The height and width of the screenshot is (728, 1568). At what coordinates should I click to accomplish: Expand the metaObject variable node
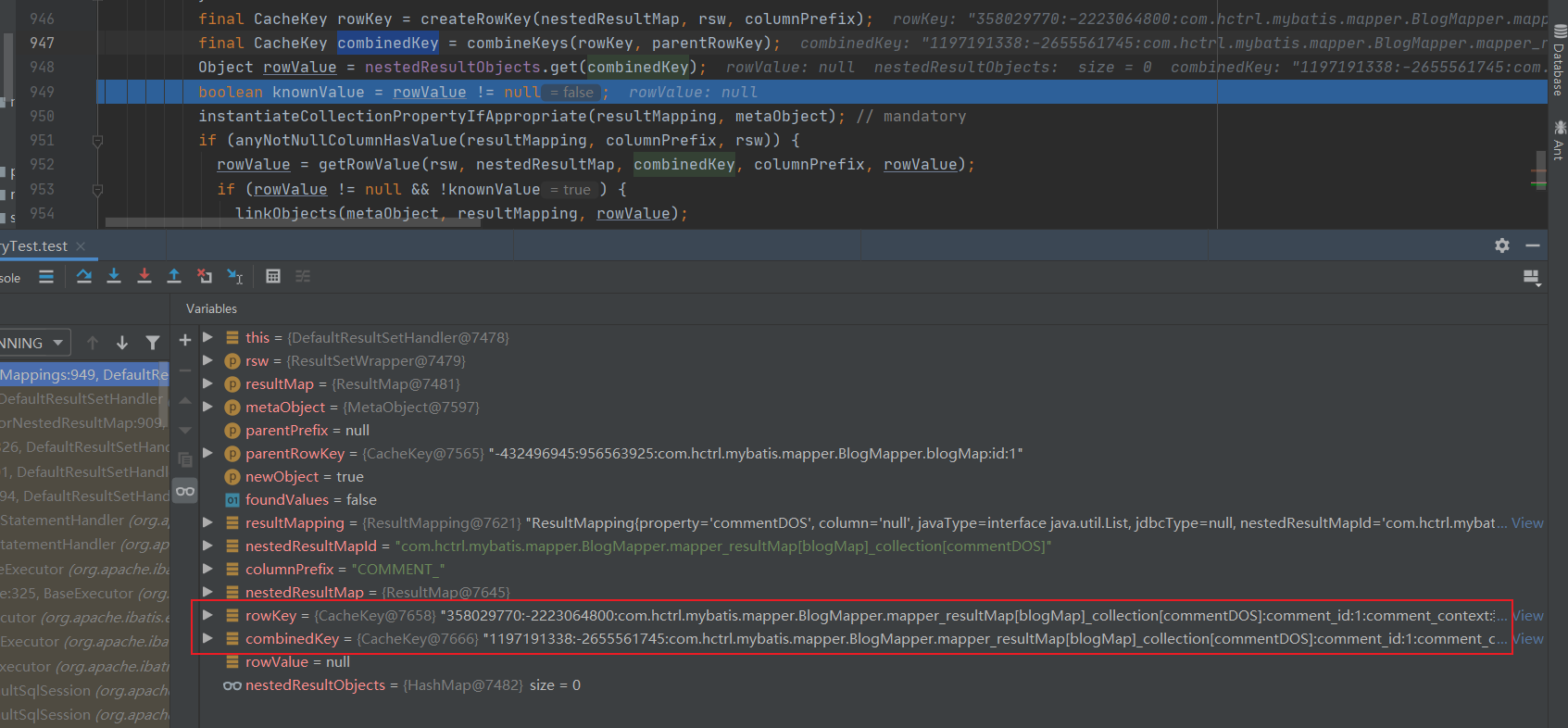pyautogui.click(x=207, y=407)
